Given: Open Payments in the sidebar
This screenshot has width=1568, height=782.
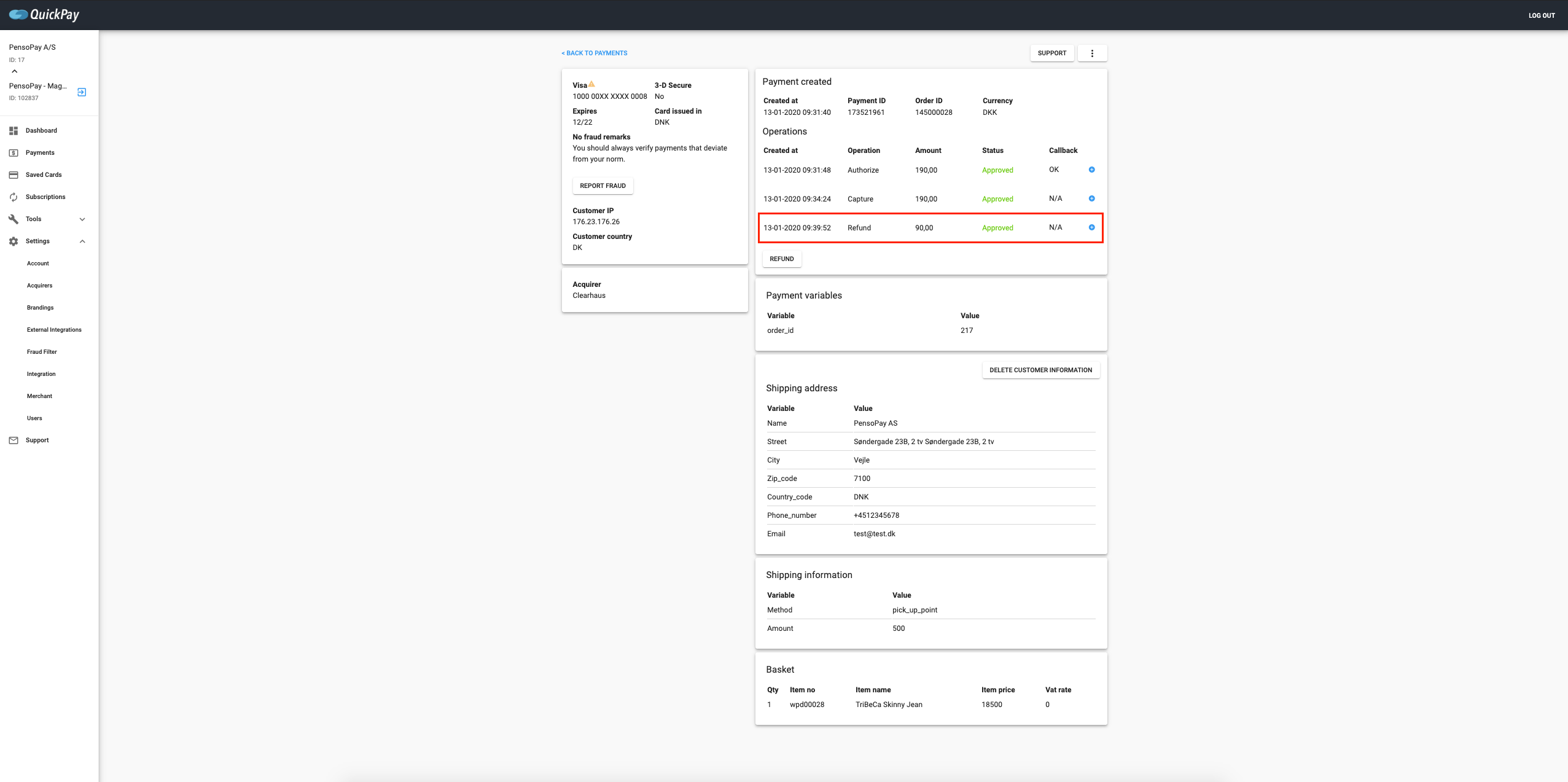Looking at the screenshot, I should pyautogui.click(x=40, y=153).
